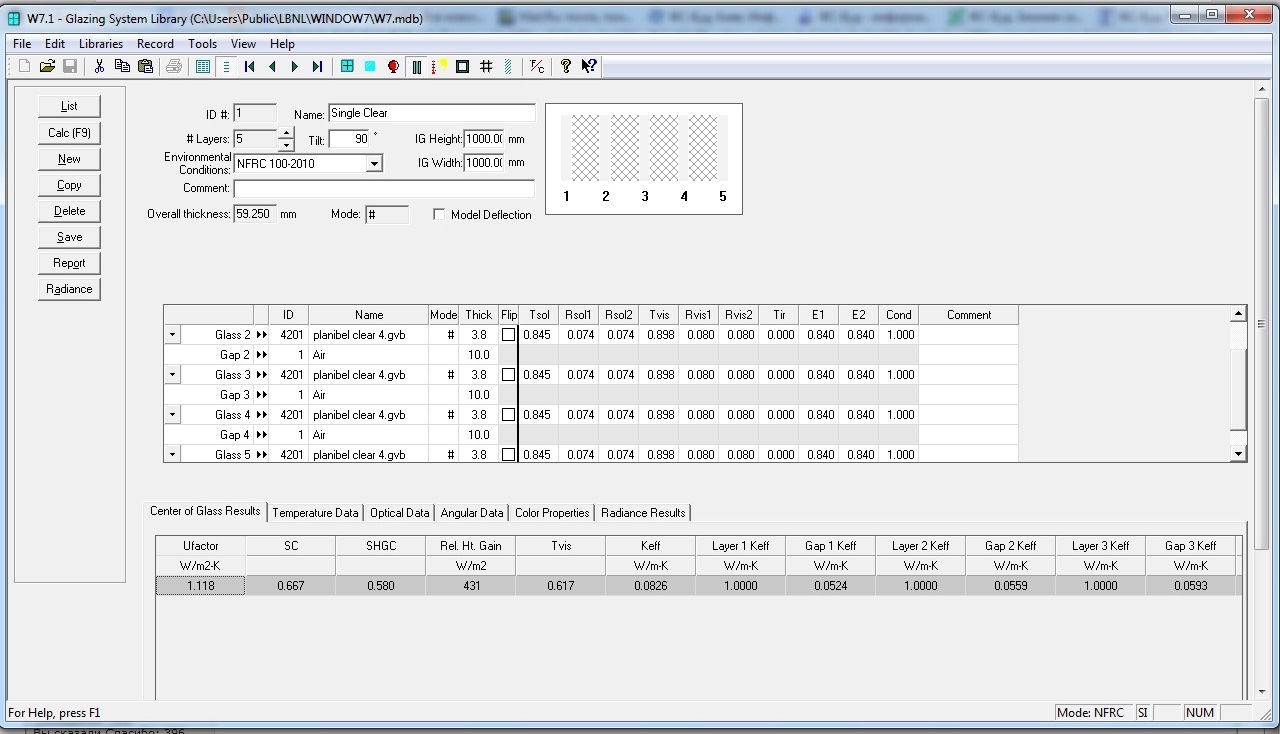Open the Glazing System Library icon
Image resolution: width=1280 pixels, height=734 pixels.
pyautogui.click(x=416, y=66)
